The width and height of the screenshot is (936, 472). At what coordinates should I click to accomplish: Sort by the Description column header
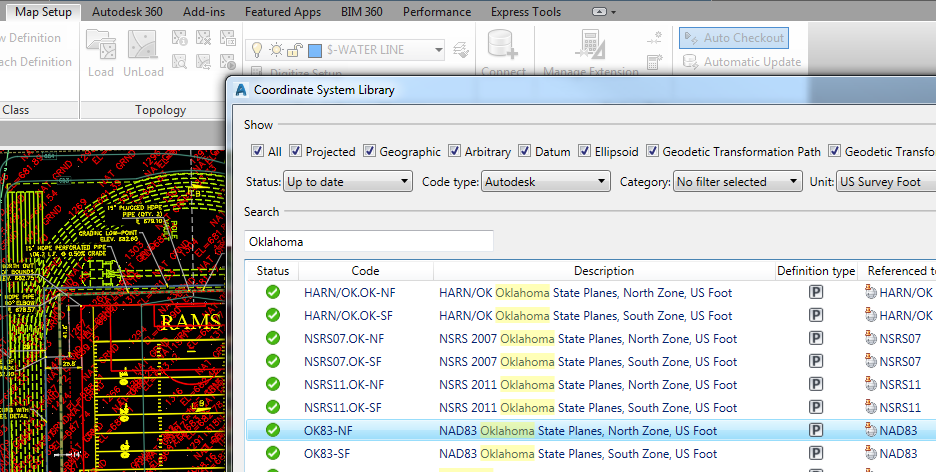click(604, 271)
